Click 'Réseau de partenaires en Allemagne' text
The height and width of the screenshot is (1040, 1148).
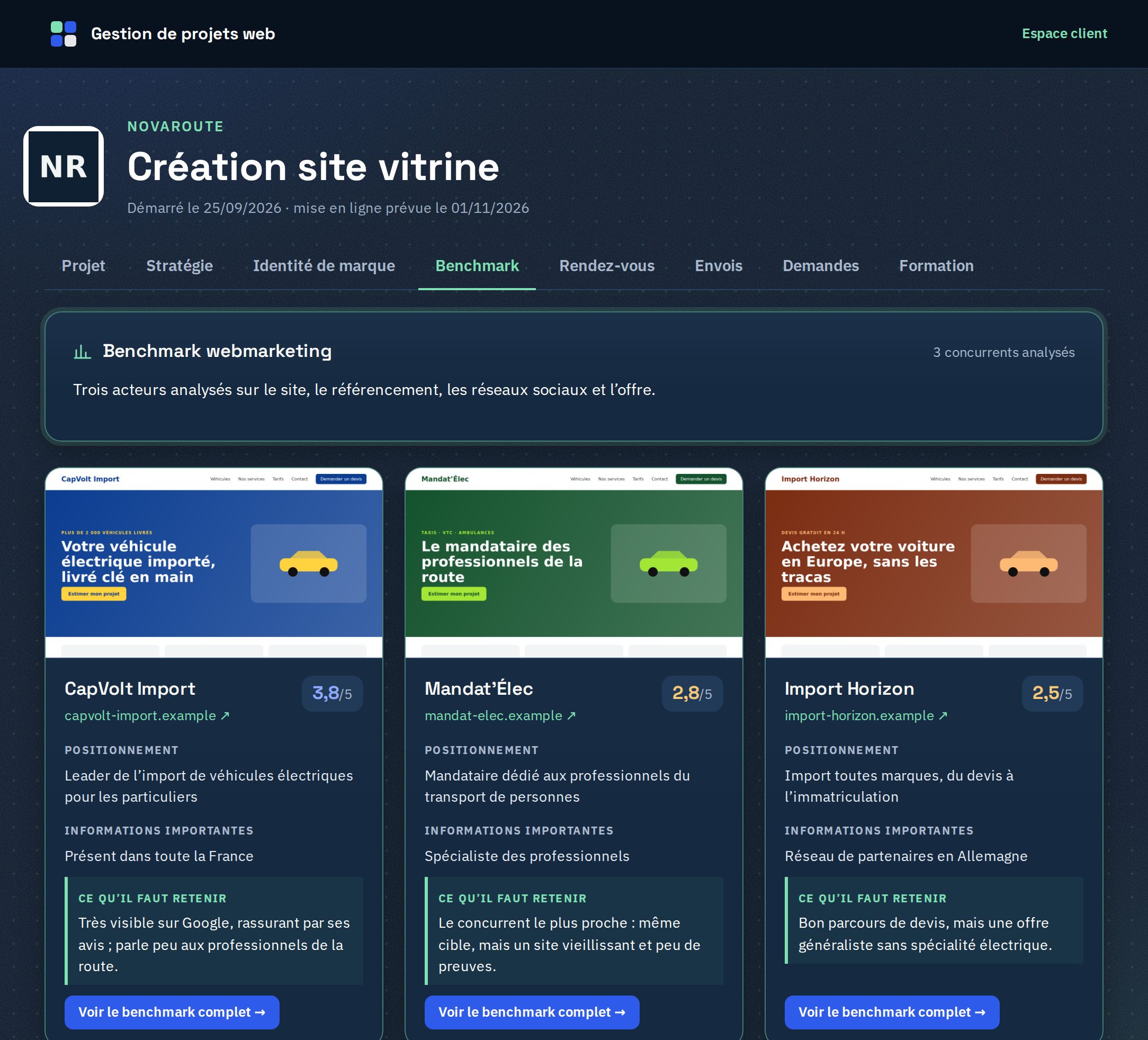905,856
